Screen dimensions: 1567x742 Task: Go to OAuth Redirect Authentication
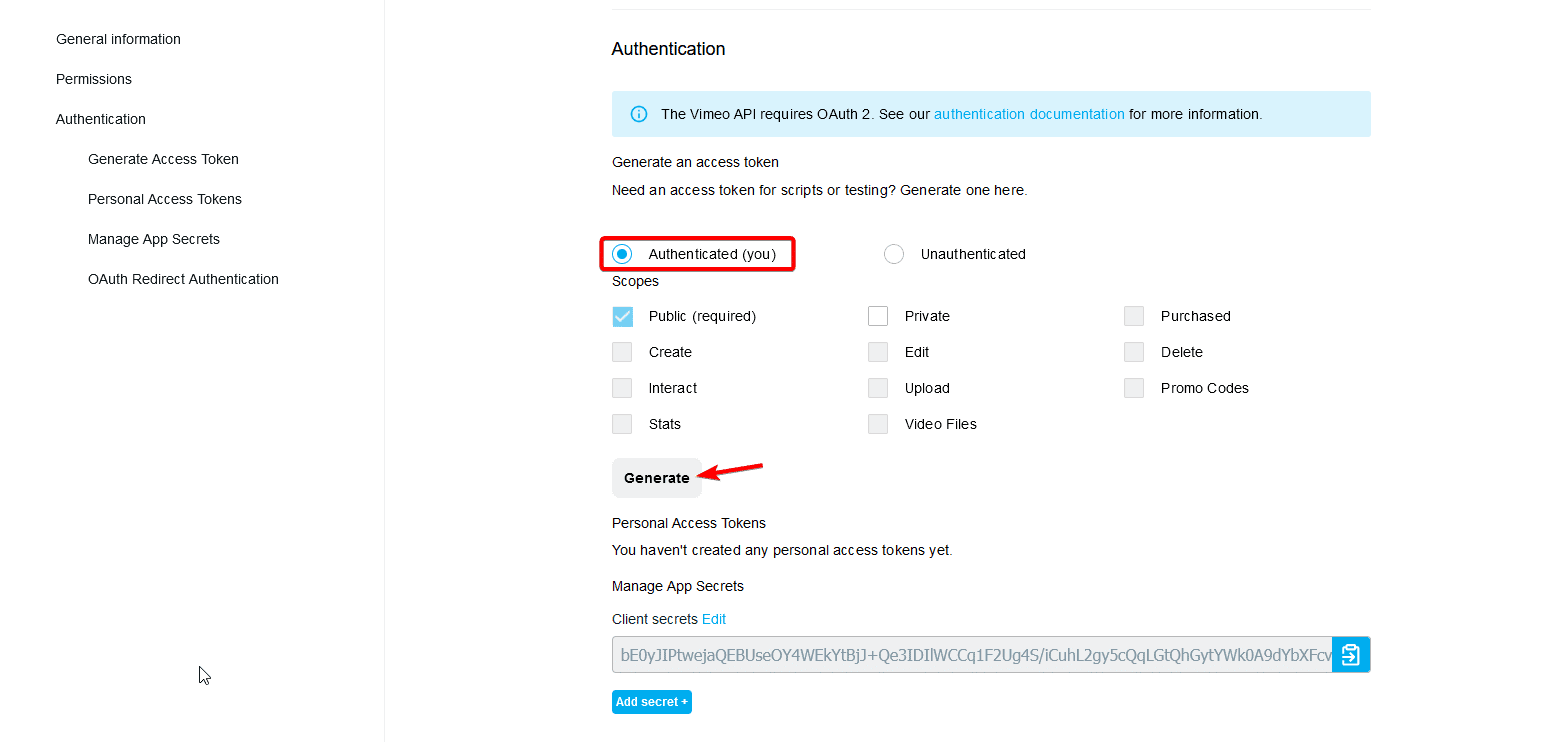[183, 279]
